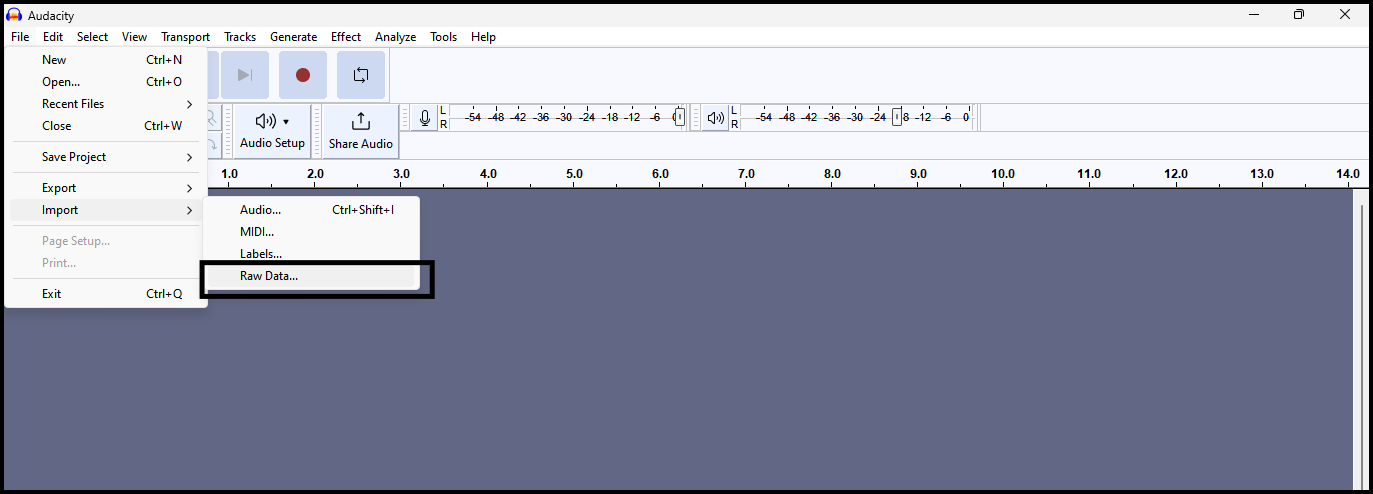Click the File menu title
1373x494 pixels.
(20, 37)
